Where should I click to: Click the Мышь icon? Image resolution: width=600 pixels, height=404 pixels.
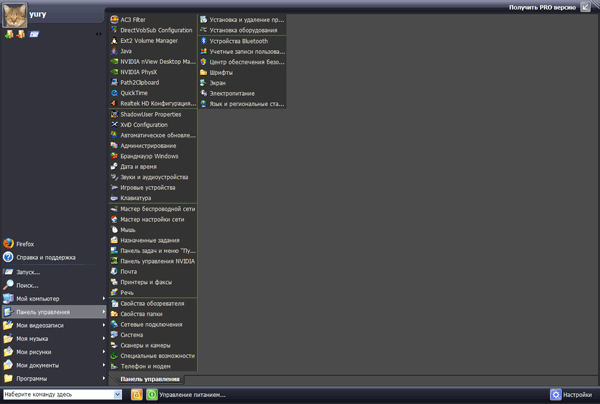(114, 230)
